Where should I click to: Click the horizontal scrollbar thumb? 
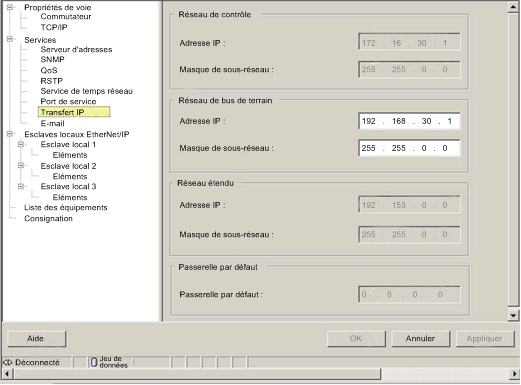pos(197,374)
